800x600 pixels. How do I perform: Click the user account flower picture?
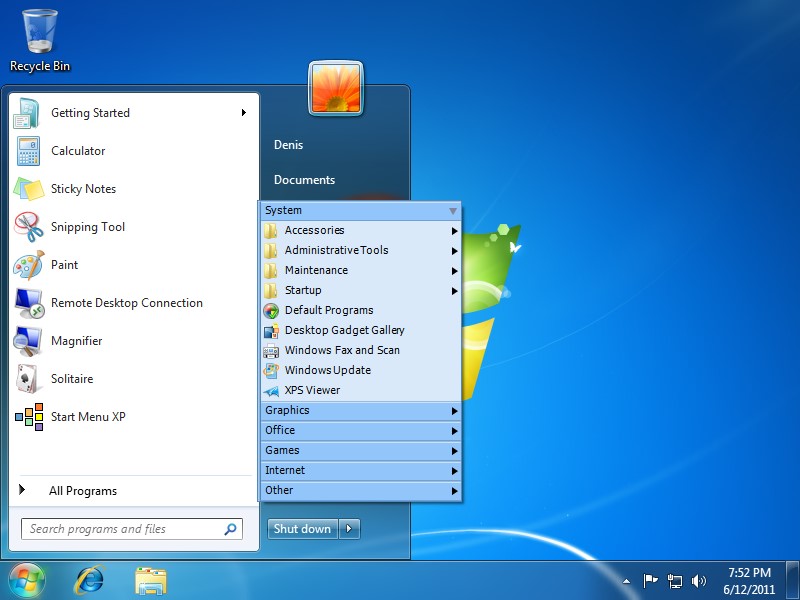336,88
